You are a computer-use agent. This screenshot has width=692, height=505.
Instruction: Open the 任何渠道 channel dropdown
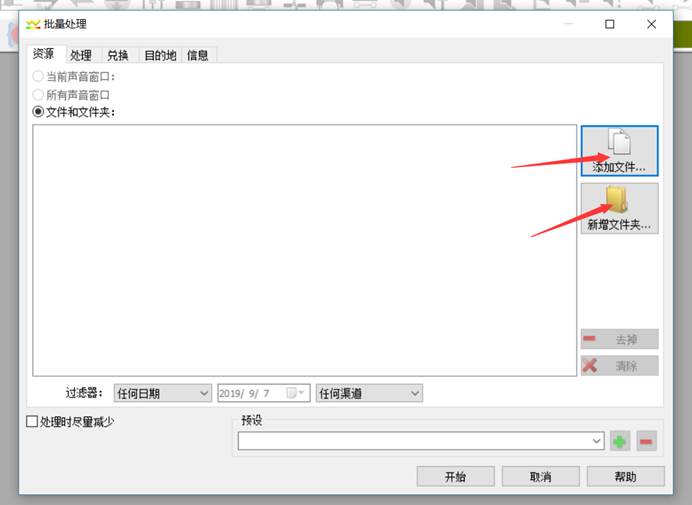click(369, 393)
